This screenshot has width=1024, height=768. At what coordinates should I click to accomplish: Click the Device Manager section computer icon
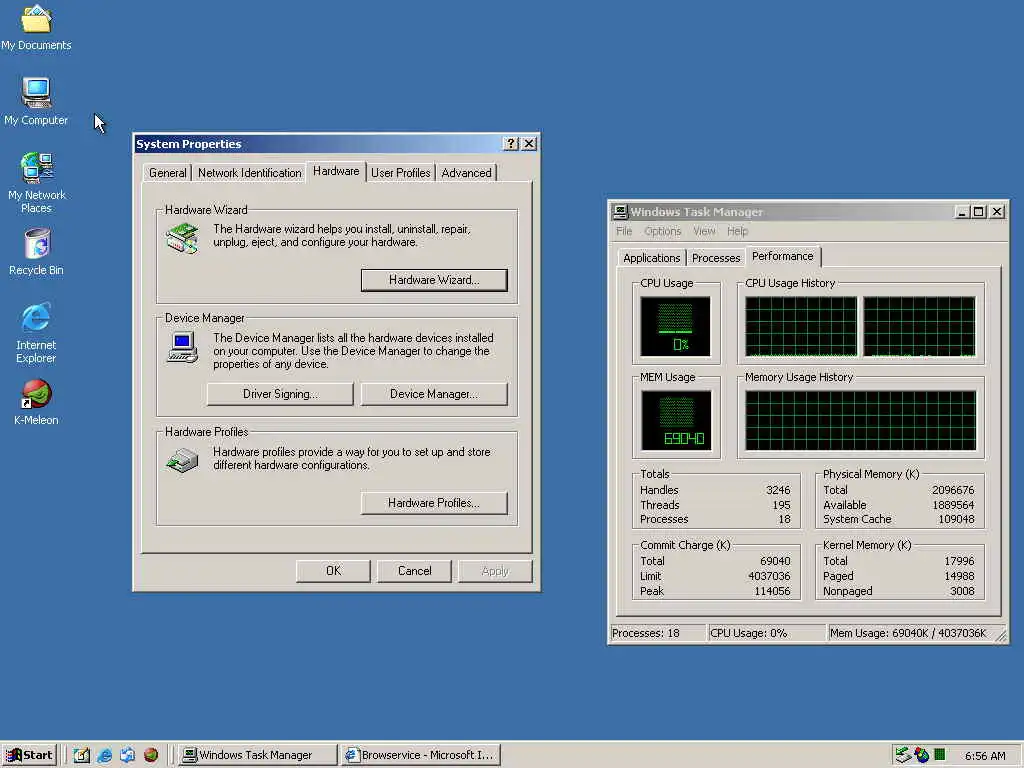pyautogui.click(x=182, y=347)
